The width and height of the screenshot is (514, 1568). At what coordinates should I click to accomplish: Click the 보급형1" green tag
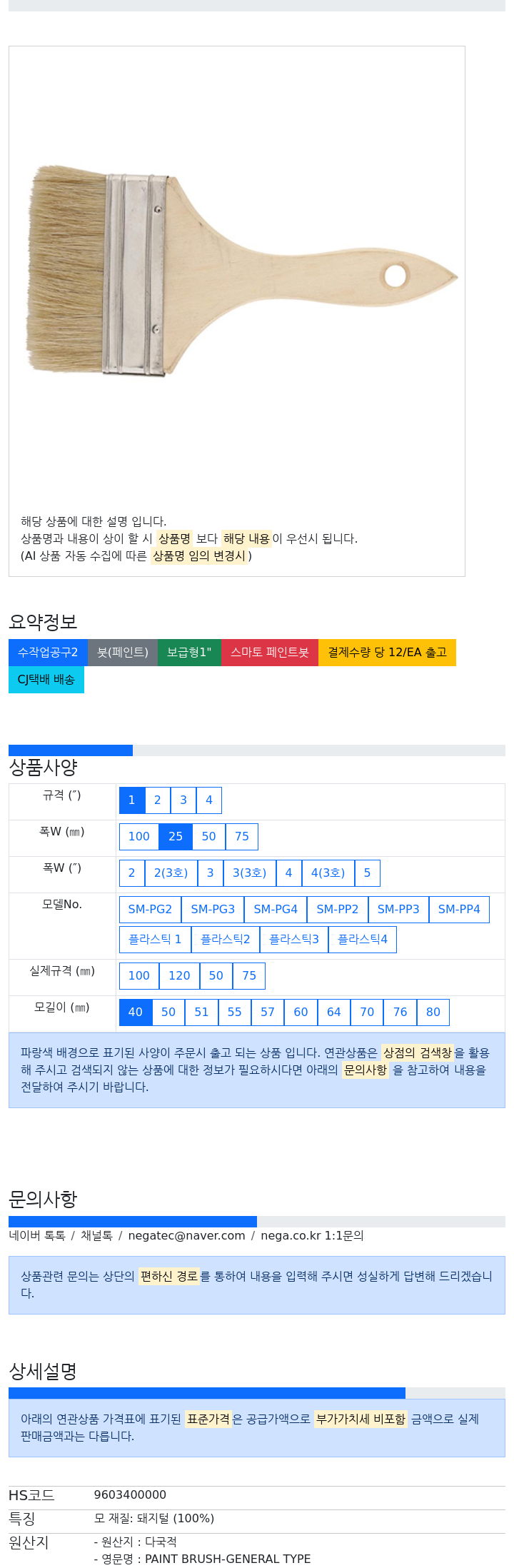pyautogui.click(x=189, y=653)
